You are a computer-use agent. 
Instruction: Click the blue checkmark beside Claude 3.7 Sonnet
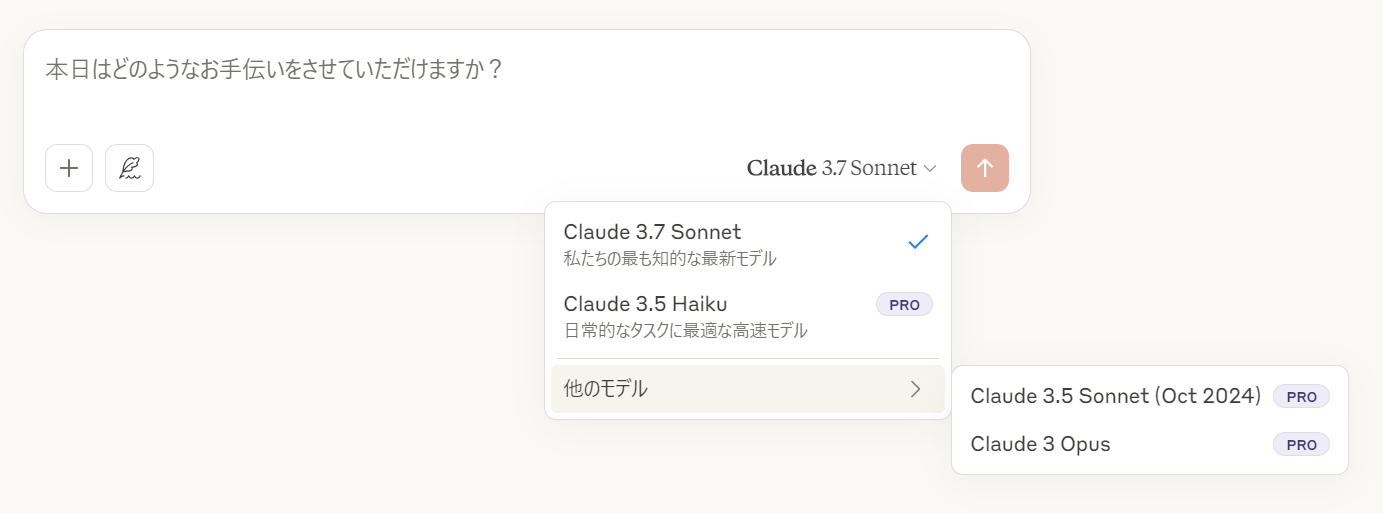point(918,242)
